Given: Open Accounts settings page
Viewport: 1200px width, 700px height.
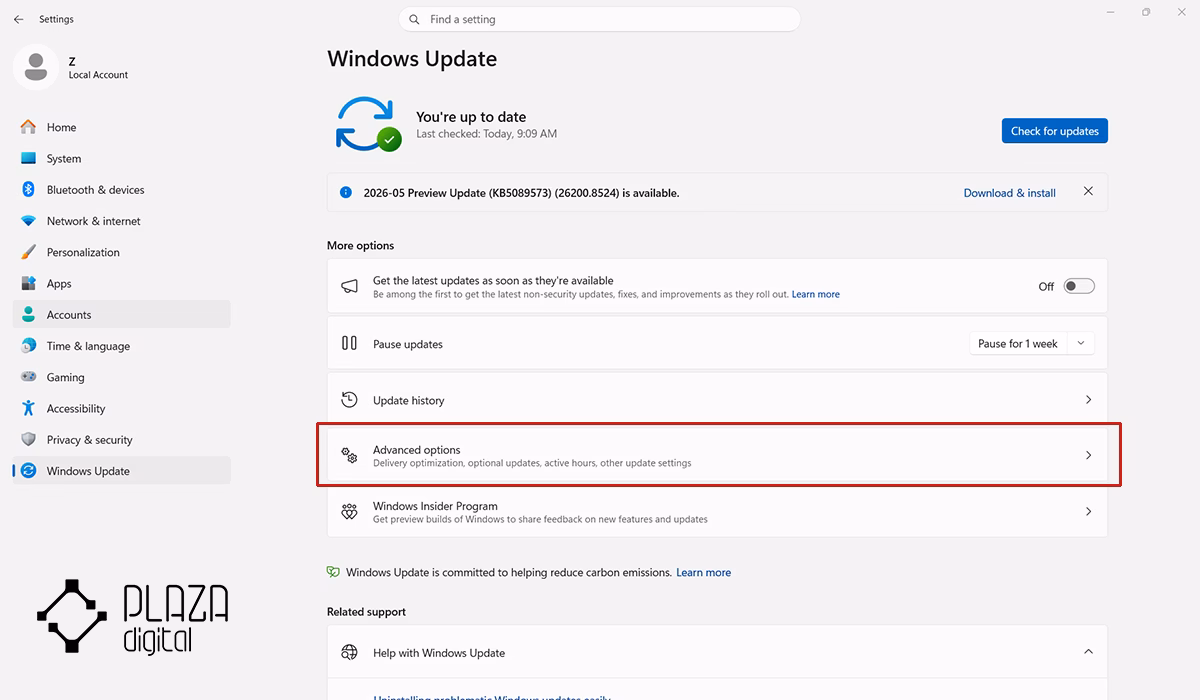Looking at the screenshot, I should (121, 314).
